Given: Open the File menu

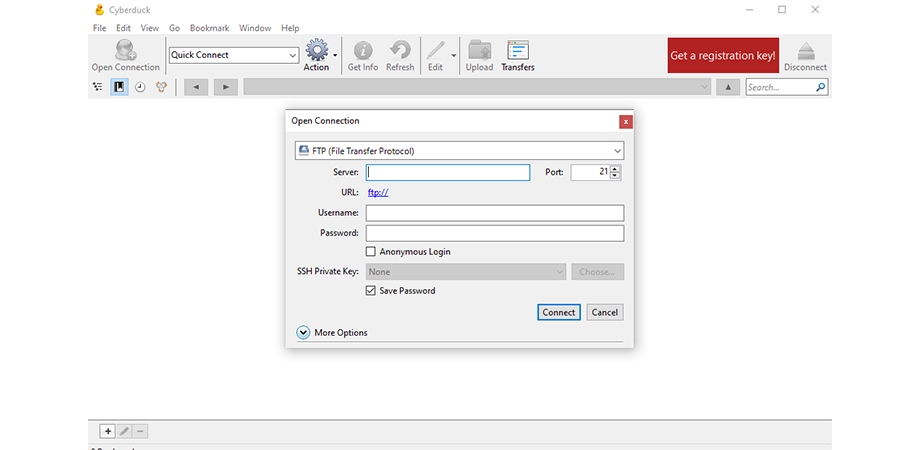Looking at the screenshot, I should coord(99,28).
